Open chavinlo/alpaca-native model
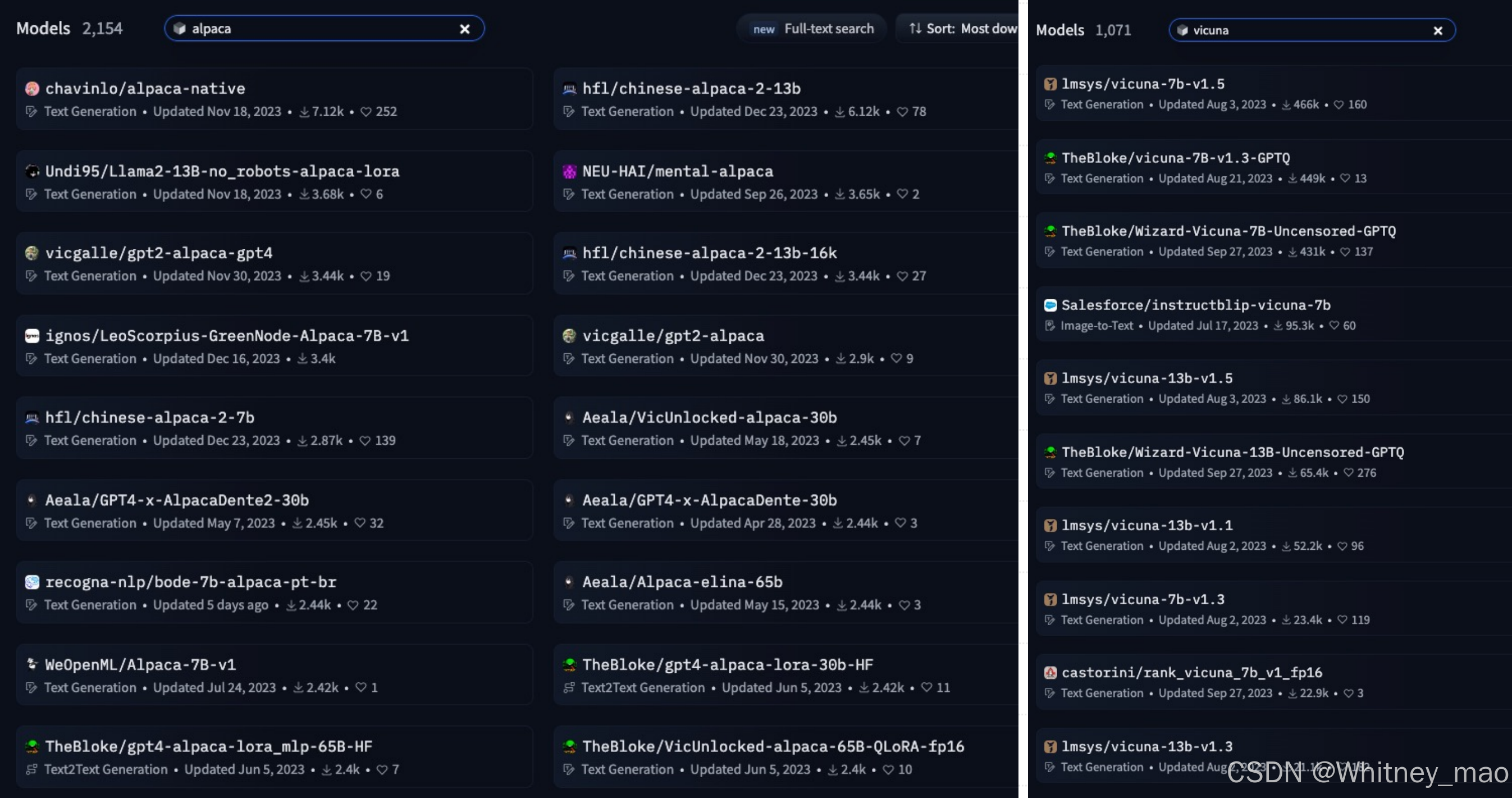Screen dimensions: 1512x798 [145, 89]
